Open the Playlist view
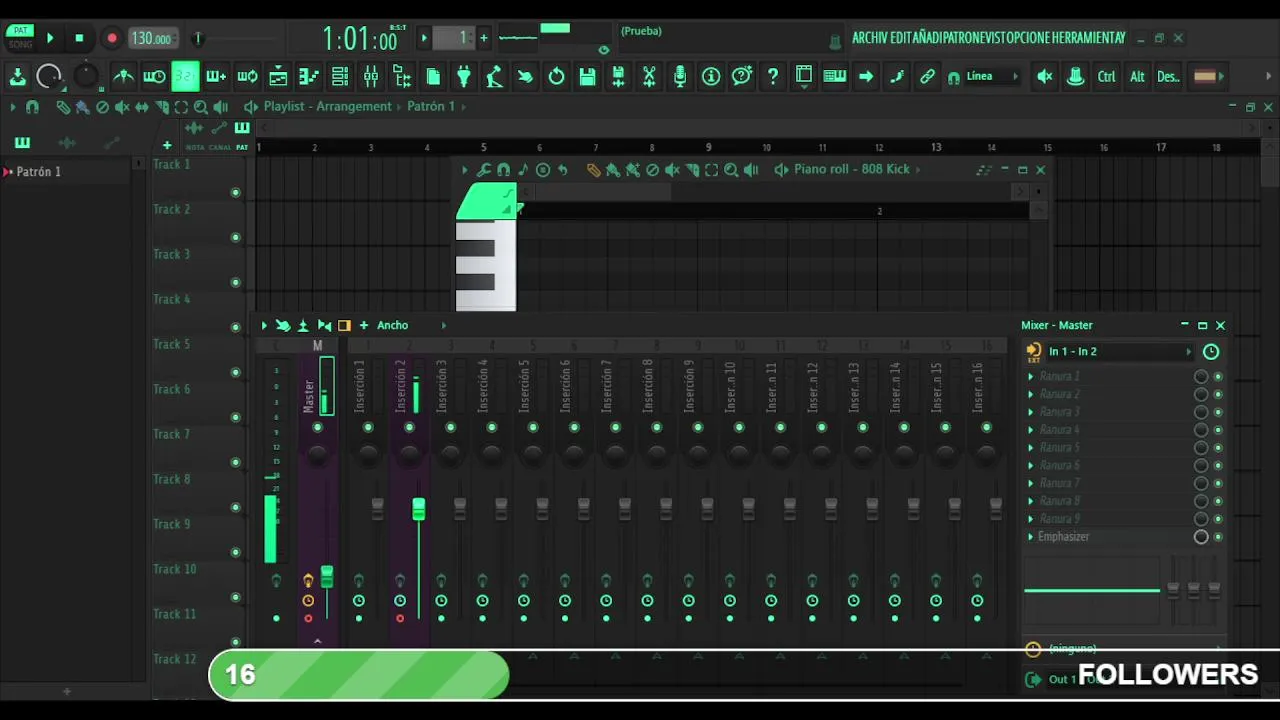1280x720 pixels. (279, 76)
